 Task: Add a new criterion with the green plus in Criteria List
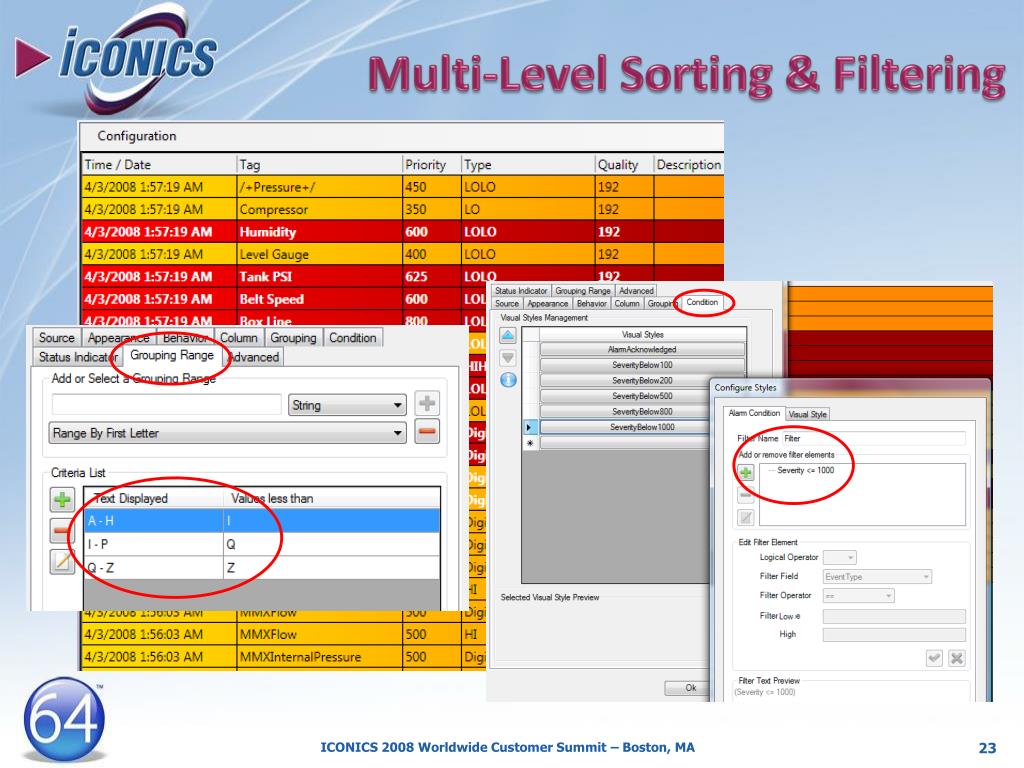62,500
